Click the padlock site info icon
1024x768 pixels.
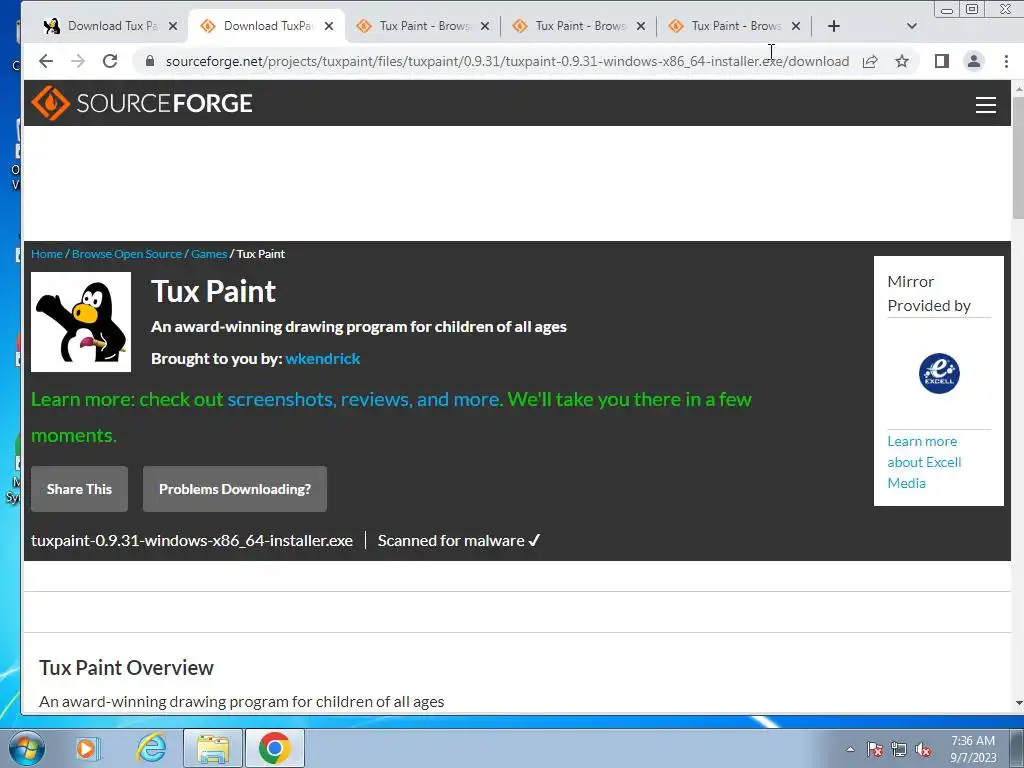[150, 61]
